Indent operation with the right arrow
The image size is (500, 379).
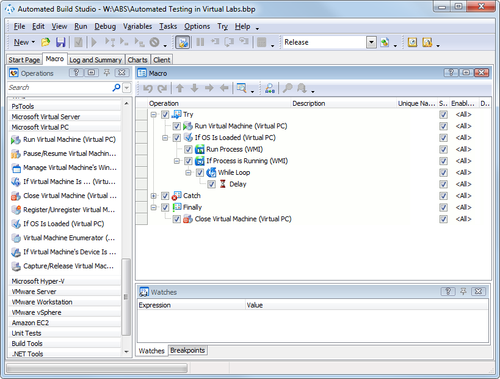point(209,88)
